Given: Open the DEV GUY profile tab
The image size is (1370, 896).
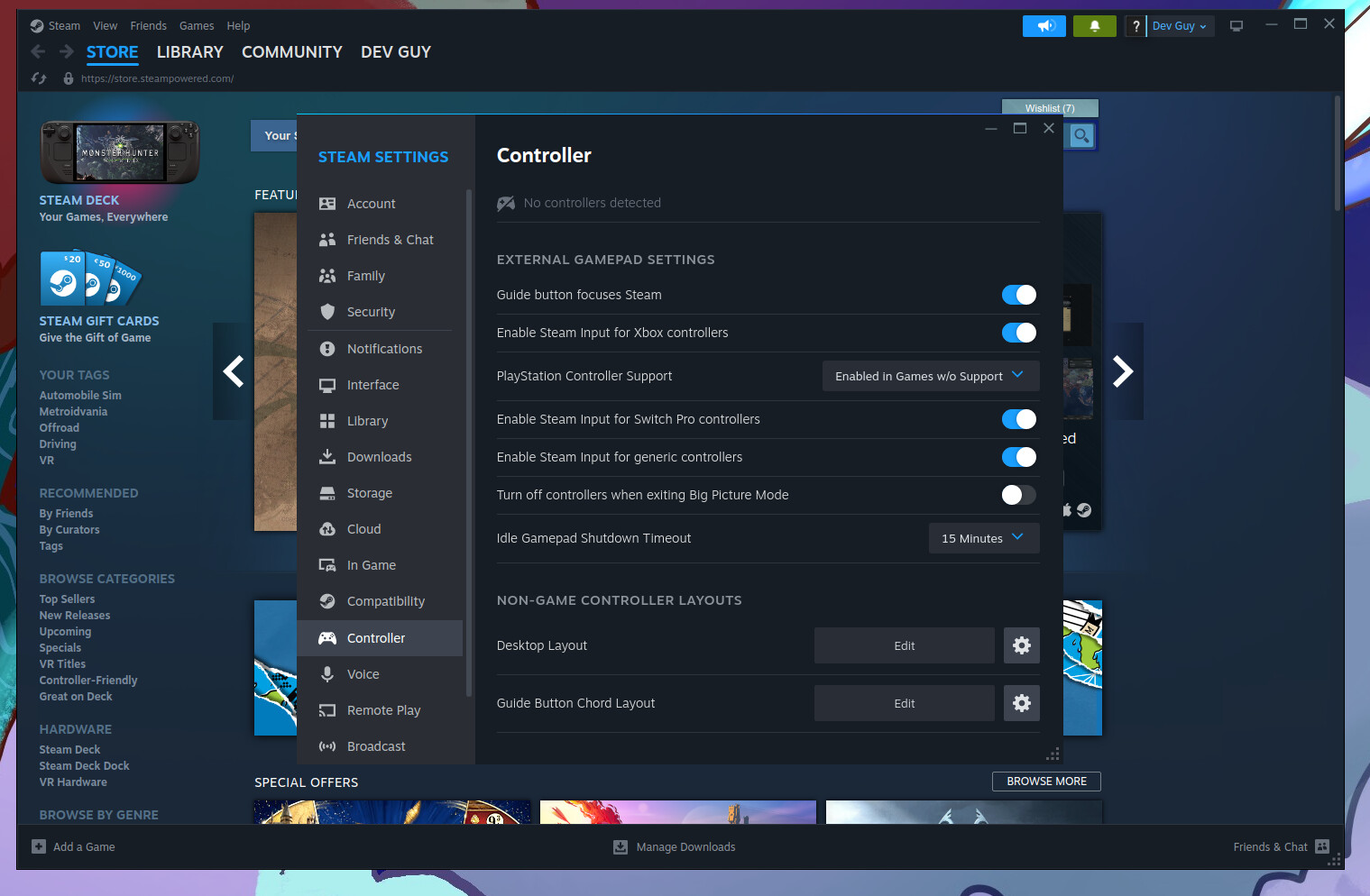Looking at the screenshot, I should click(396, 52).
